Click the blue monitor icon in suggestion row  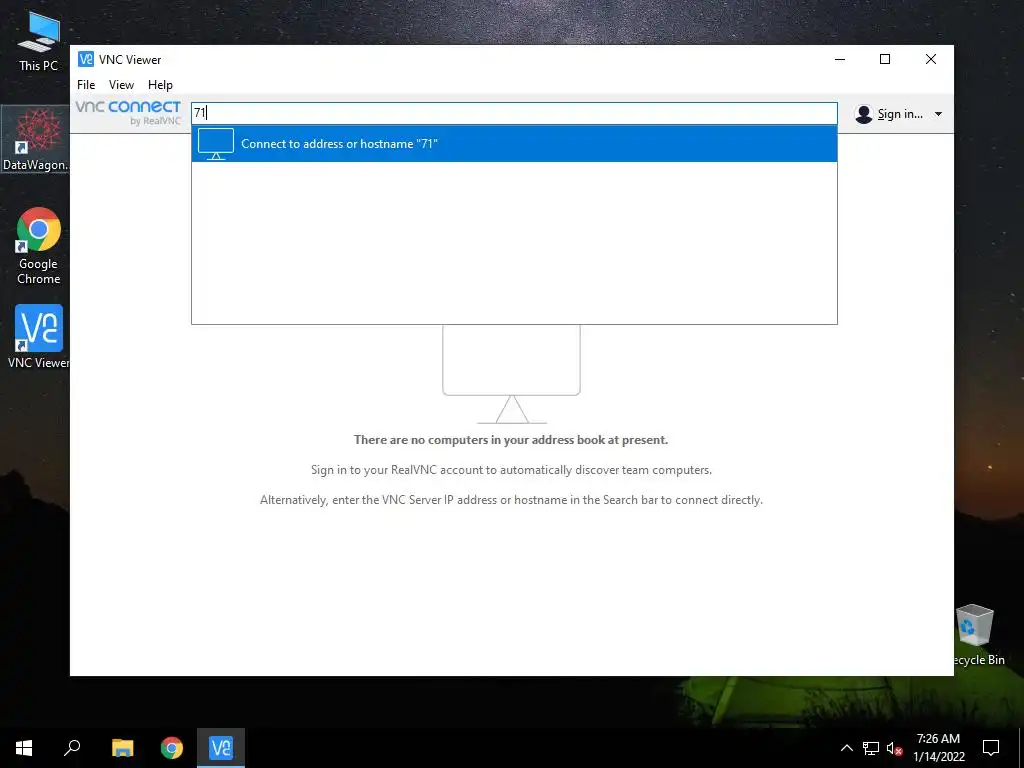point(216,144)
